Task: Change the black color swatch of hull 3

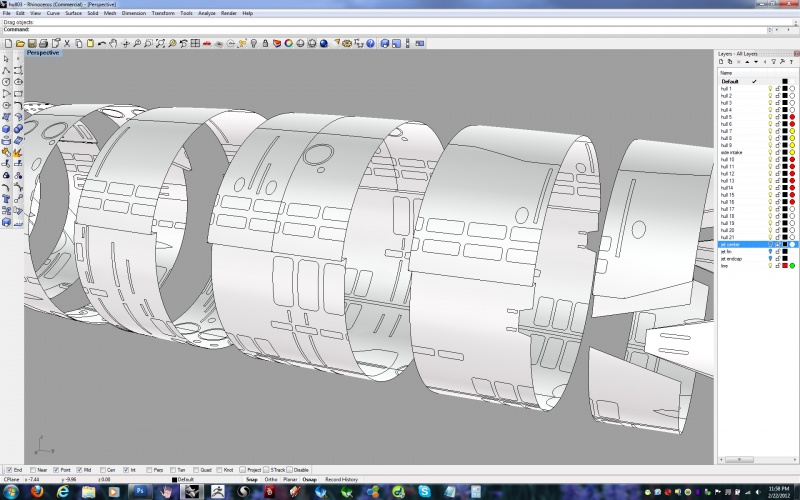Action: point(785,103)
